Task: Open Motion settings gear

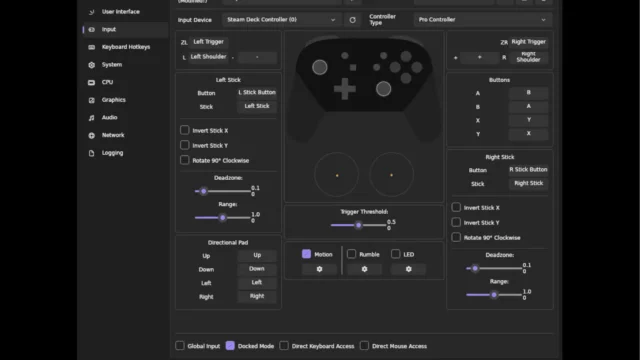Action: 319,269
